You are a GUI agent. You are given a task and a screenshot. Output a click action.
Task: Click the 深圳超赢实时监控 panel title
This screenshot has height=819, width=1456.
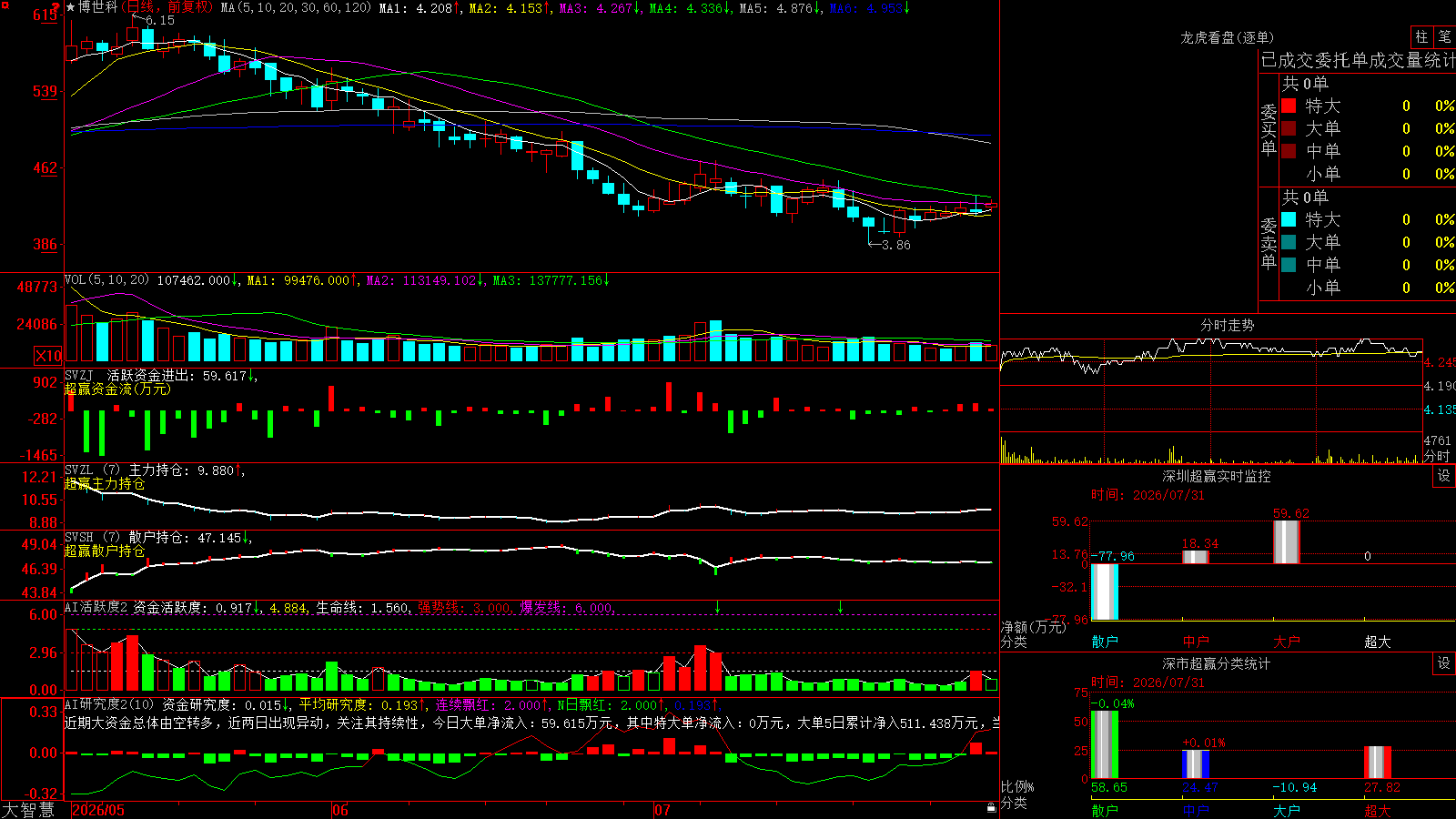1216,476
